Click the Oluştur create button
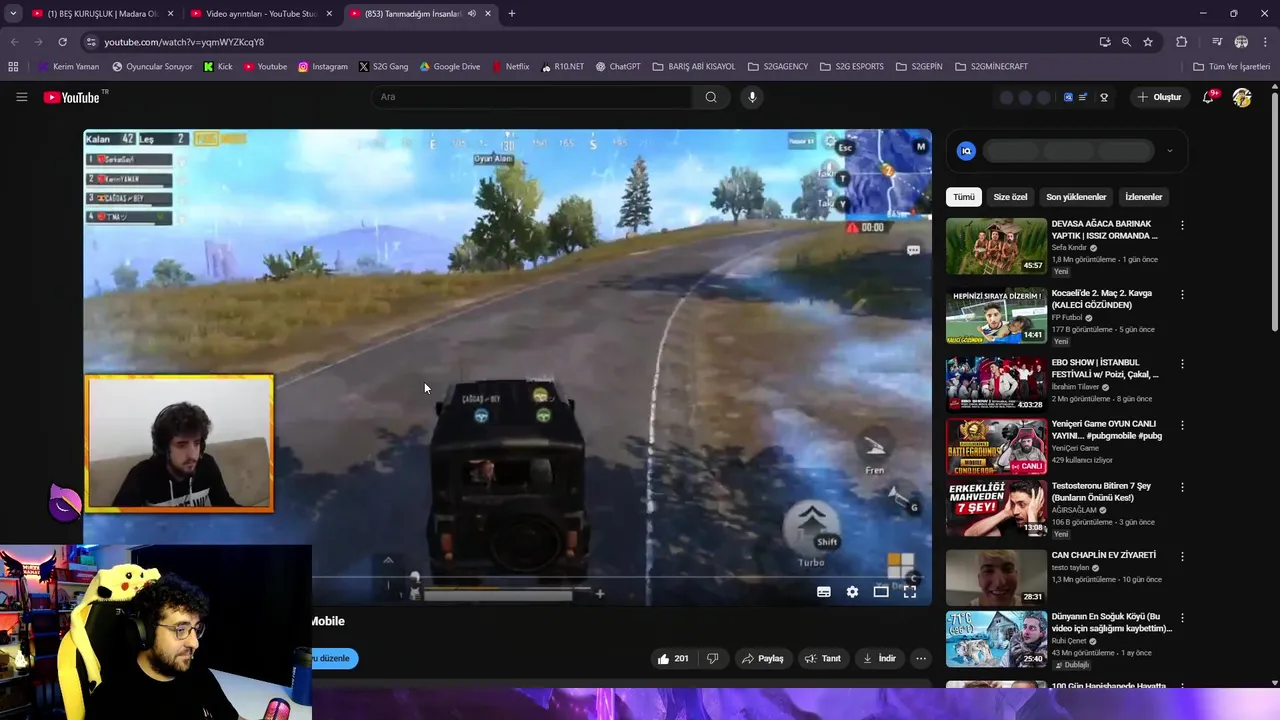Viewport: 1280px width, 720px height. pos(1159,97)
